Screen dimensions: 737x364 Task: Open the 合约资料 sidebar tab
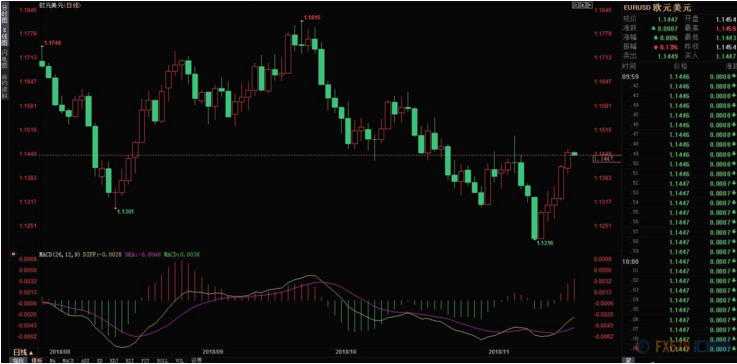4,85
